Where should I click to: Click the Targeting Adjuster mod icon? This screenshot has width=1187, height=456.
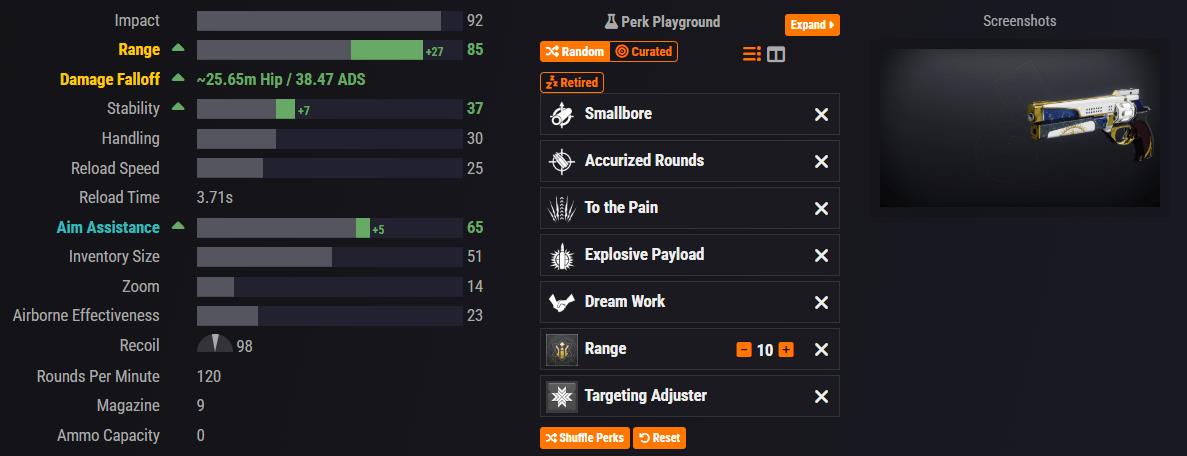tap(562, 396)
